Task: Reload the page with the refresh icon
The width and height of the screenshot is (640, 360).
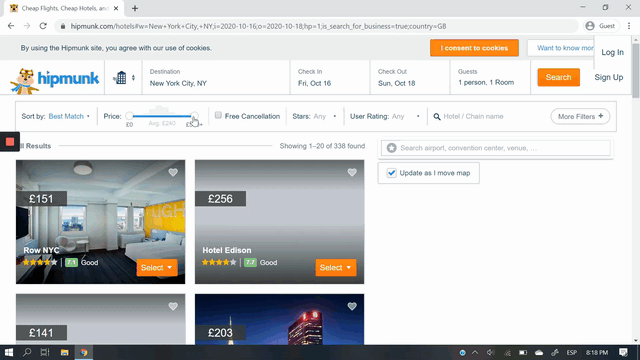Action: click(43, 26)
